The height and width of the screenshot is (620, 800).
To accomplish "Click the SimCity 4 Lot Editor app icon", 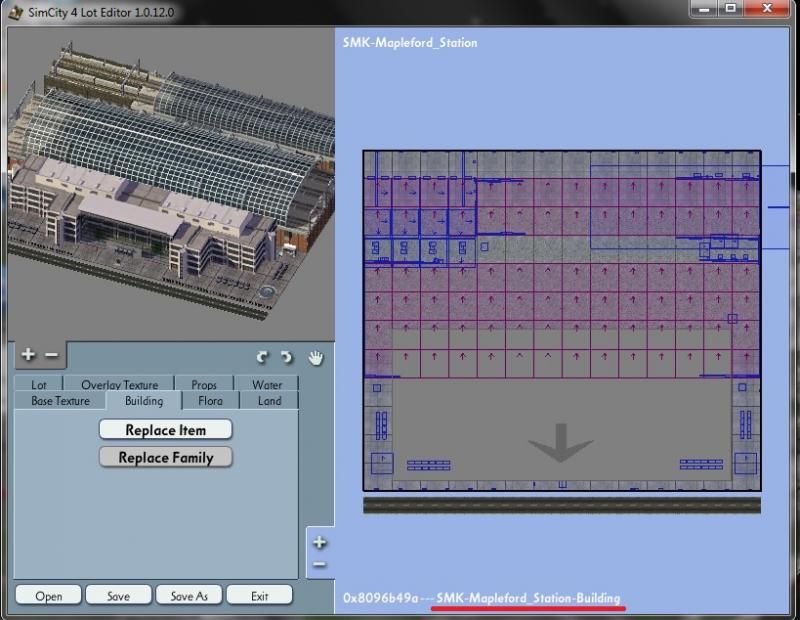I will (x=16, y=12).
